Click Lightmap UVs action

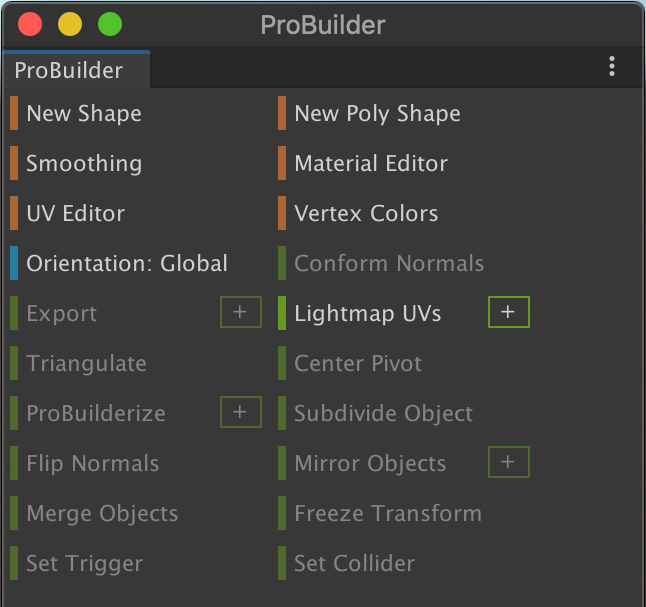pos(367,314)
